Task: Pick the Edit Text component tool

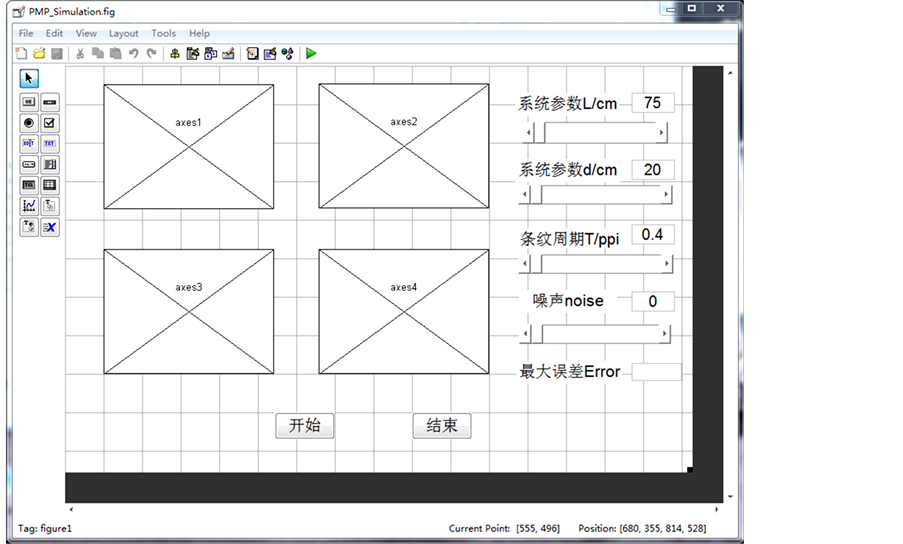Action: pos(29,143)
